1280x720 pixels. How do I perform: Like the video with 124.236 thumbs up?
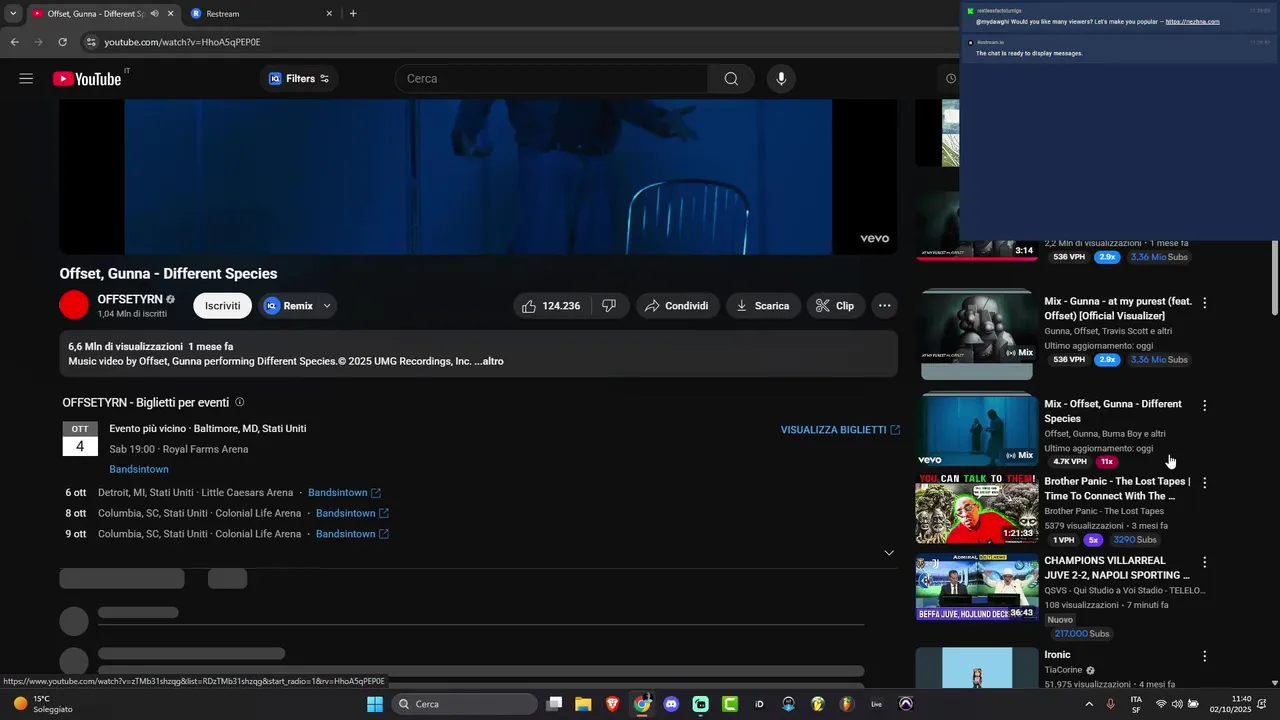[x=551, y=306]
